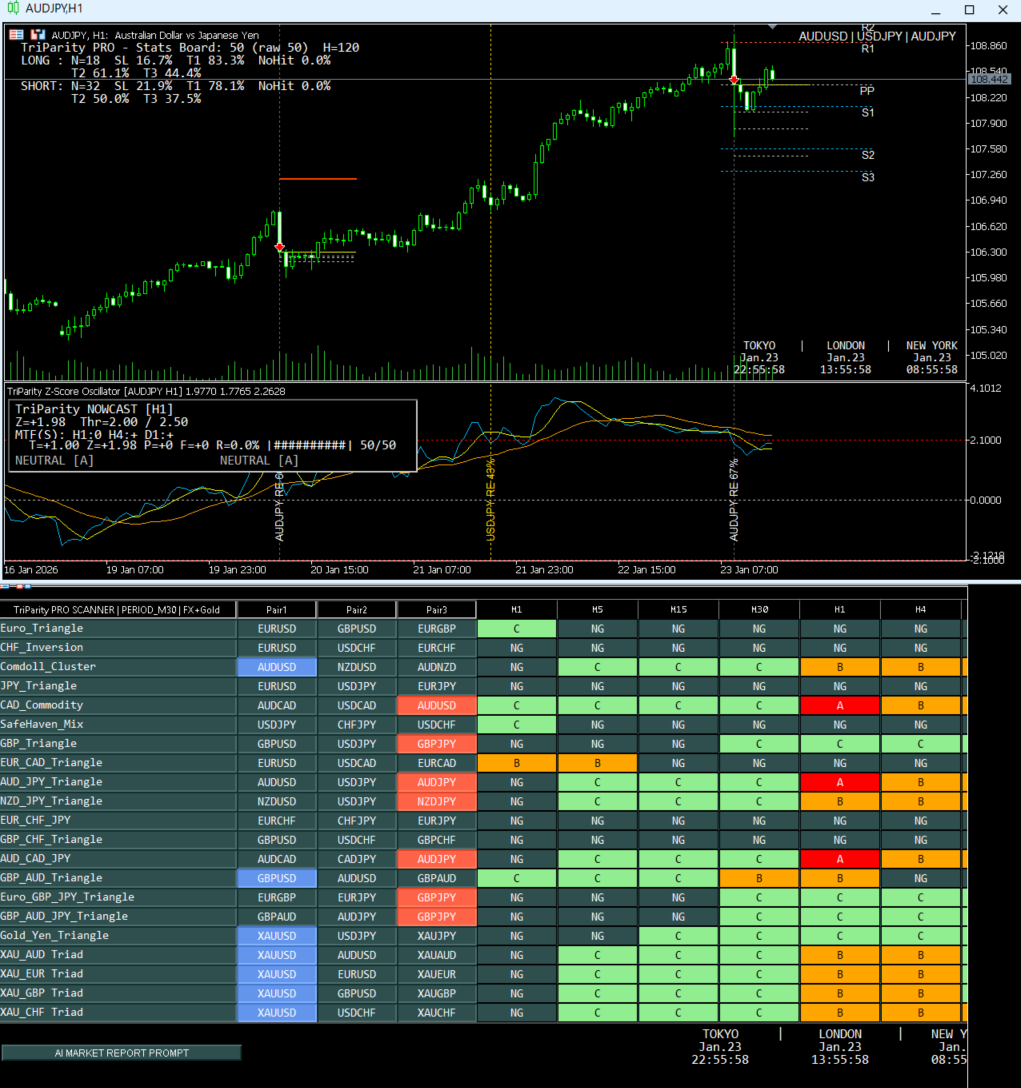Select the Euro_Triangle row label
The height and width of the screenshot is (1088, 1021).
[42, 628]
